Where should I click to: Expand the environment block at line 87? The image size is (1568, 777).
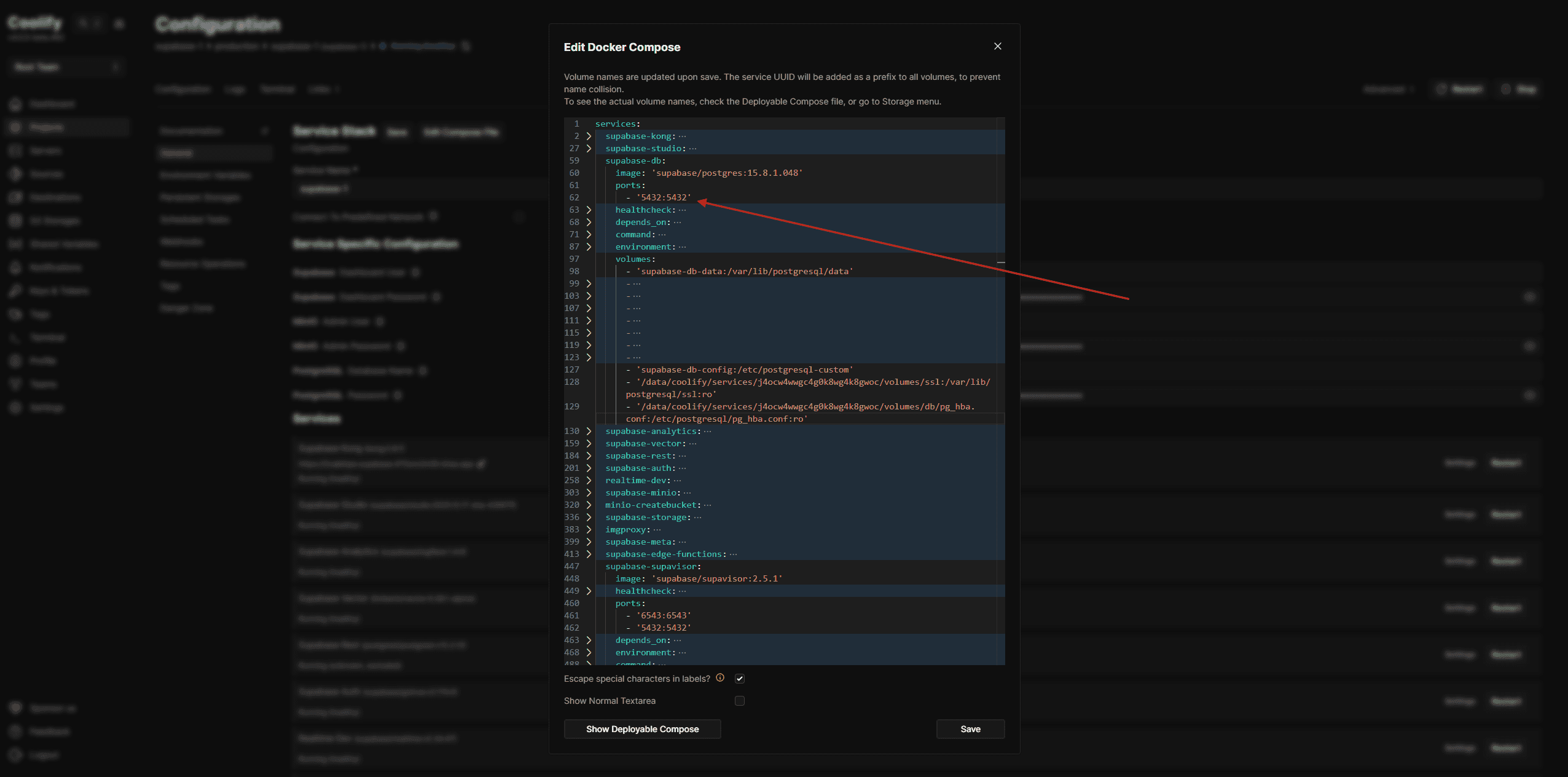[589, 247]
